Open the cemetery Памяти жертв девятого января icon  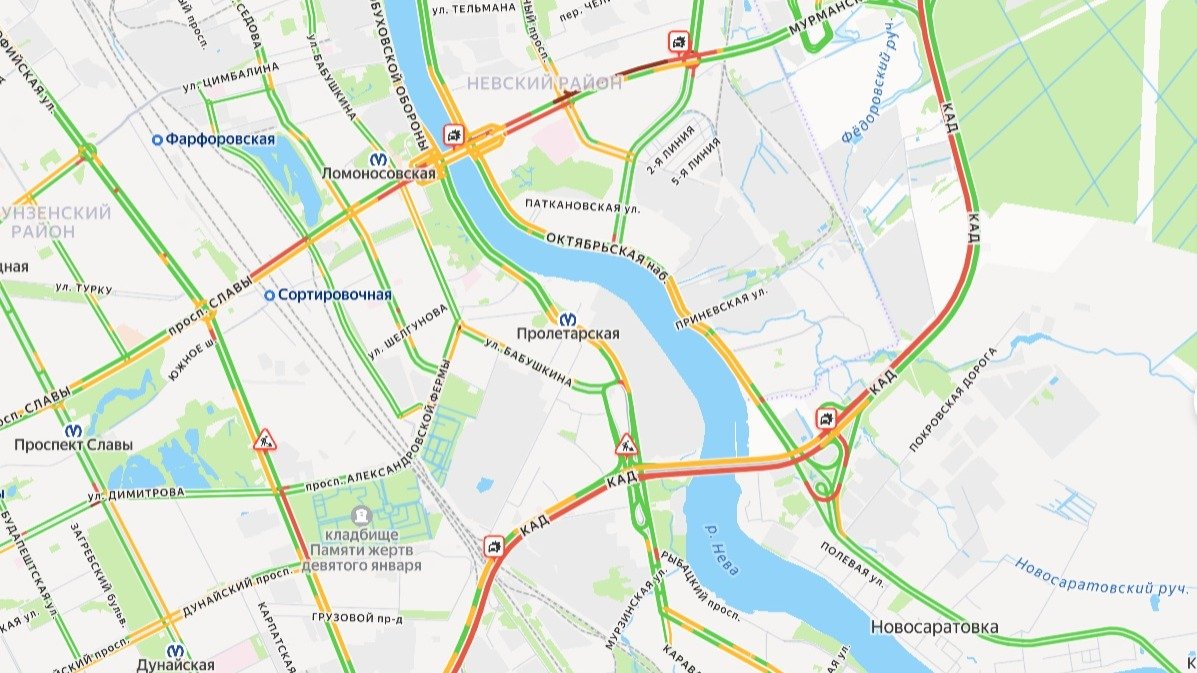coord(360,517)
